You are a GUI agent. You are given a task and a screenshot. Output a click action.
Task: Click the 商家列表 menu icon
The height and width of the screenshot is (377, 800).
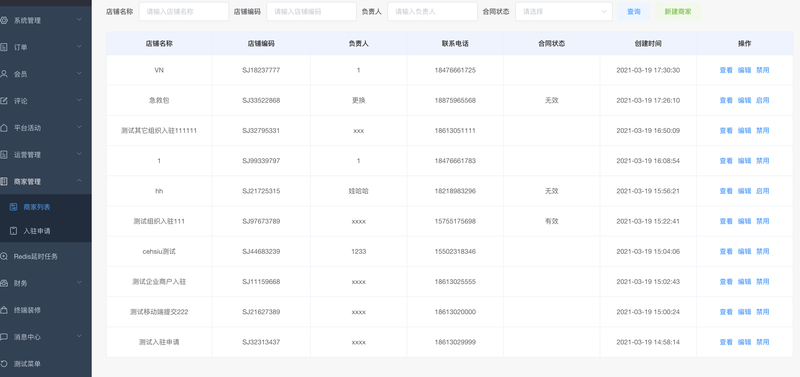[x=14, y=207]
